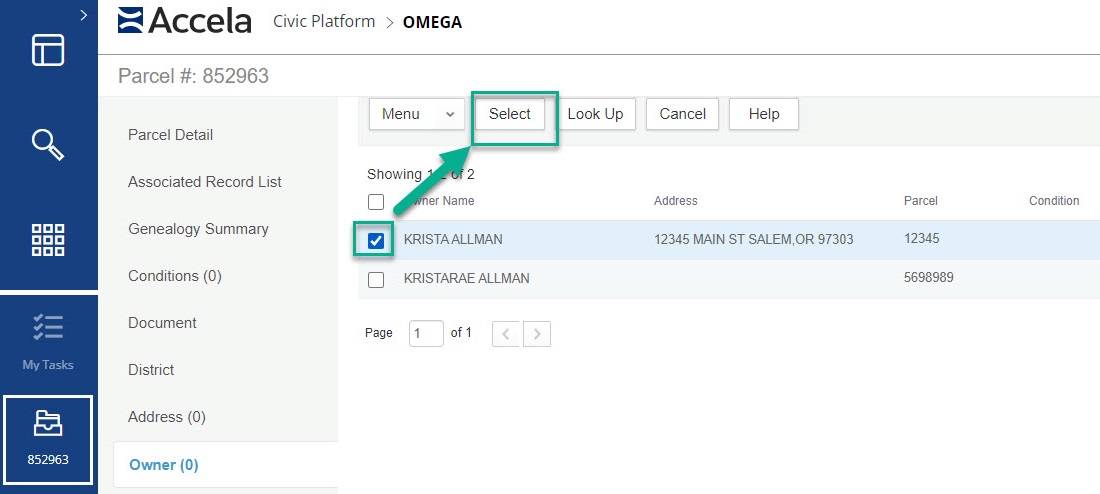Open the Genealogy Summary tab
Screen dimensions: 1100x494
198,229
